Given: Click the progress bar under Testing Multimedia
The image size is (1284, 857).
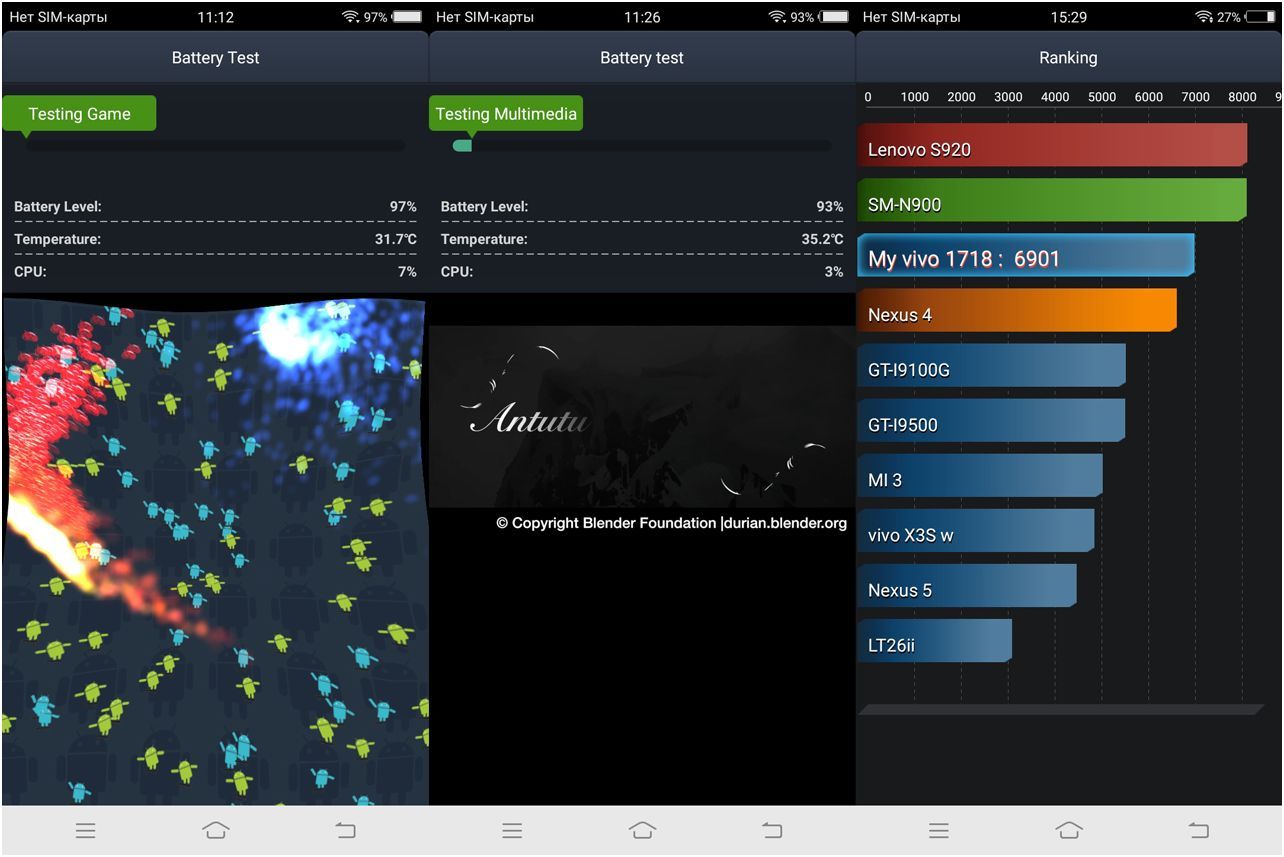Looking at the screenshot, I should click(x=641, y=146).
